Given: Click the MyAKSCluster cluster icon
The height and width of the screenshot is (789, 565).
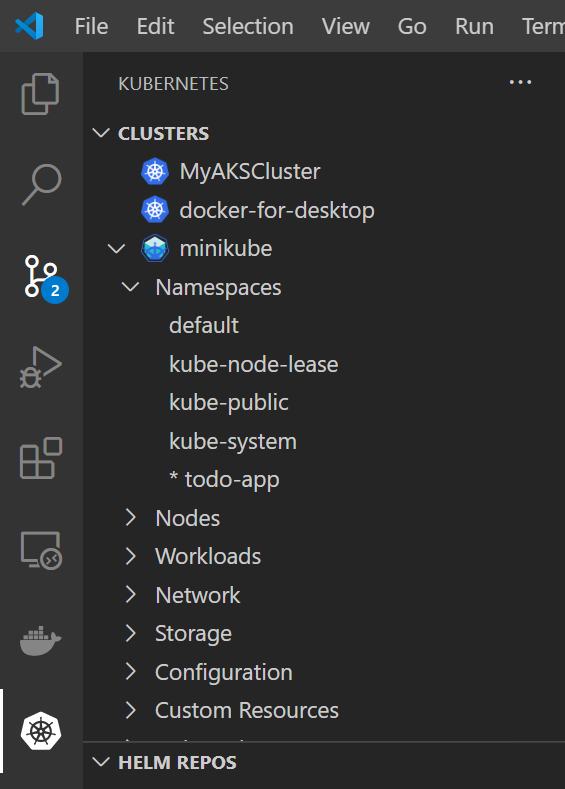Looking at the screenshot, I should coord(154,172).
